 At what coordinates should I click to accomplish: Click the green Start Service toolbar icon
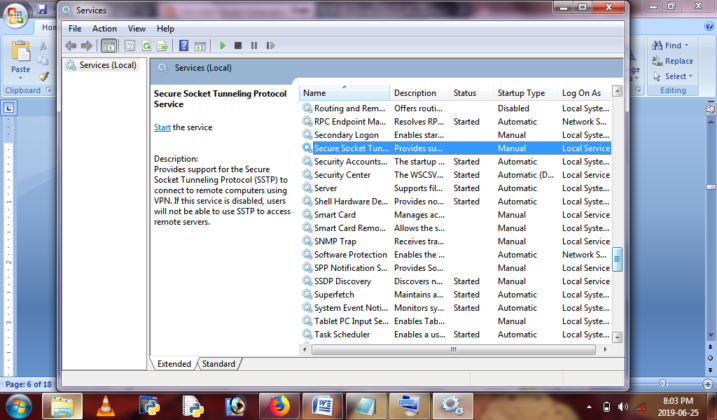(x=221, y=45)
